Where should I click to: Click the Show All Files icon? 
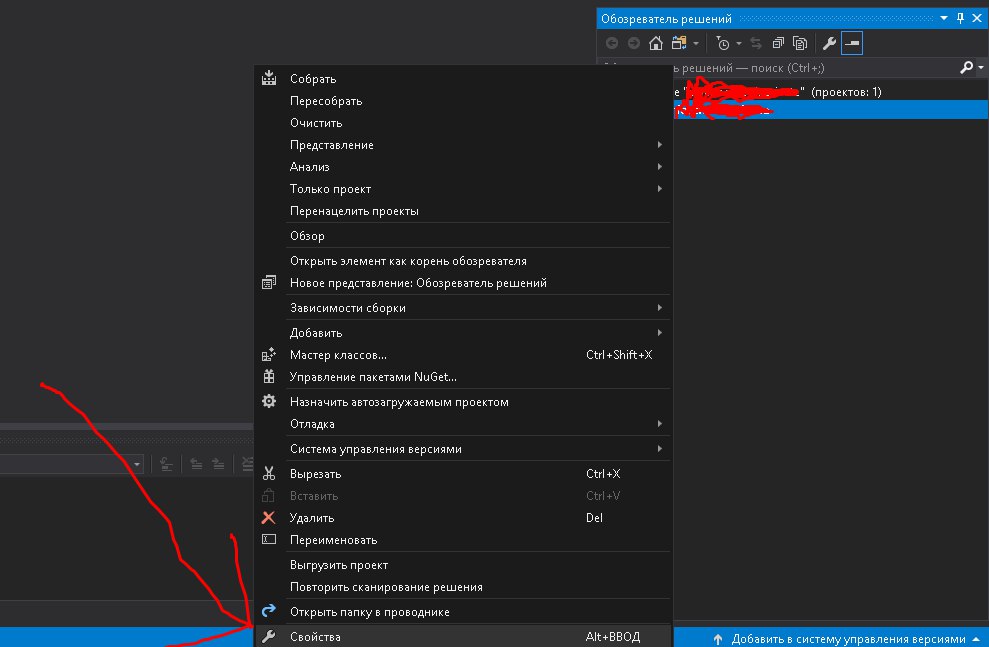pos(800,43)
